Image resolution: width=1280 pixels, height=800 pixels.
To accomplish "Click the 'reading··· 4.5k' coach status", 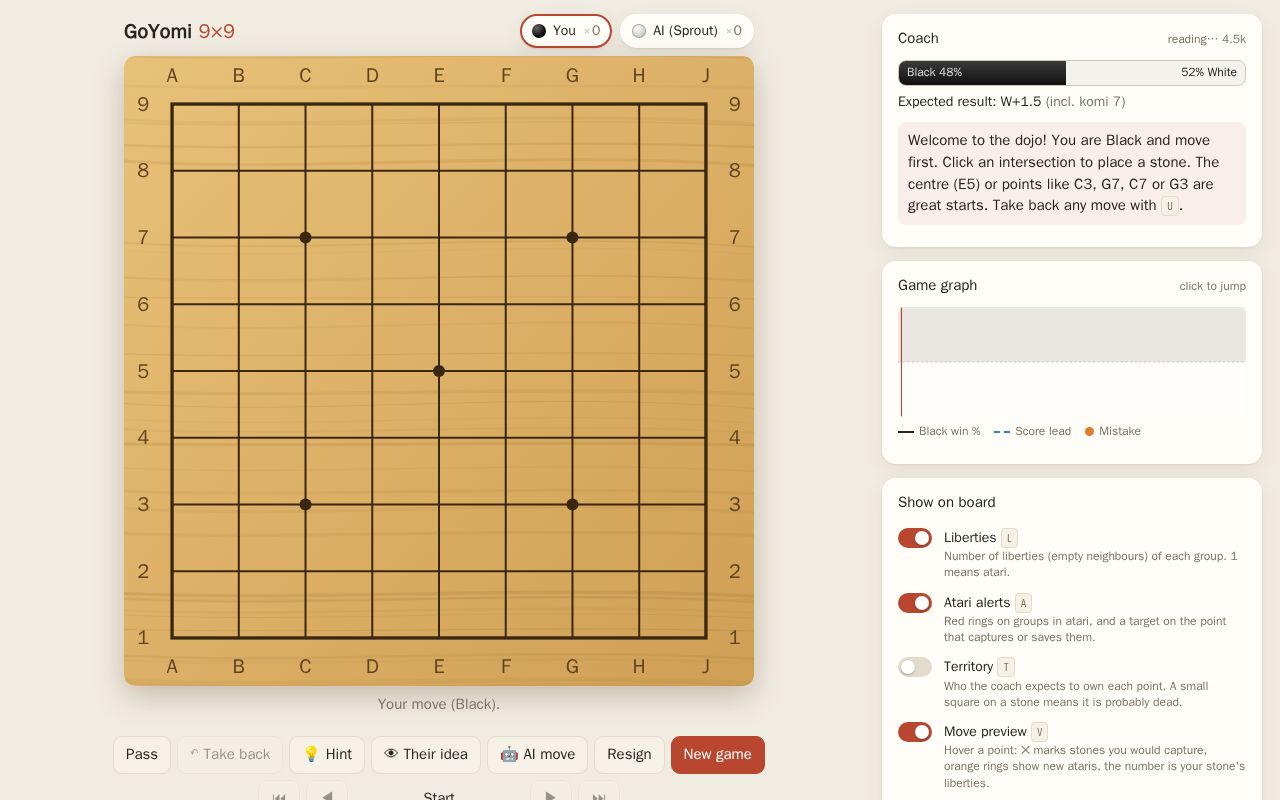I will click(x=1206, y=39).
